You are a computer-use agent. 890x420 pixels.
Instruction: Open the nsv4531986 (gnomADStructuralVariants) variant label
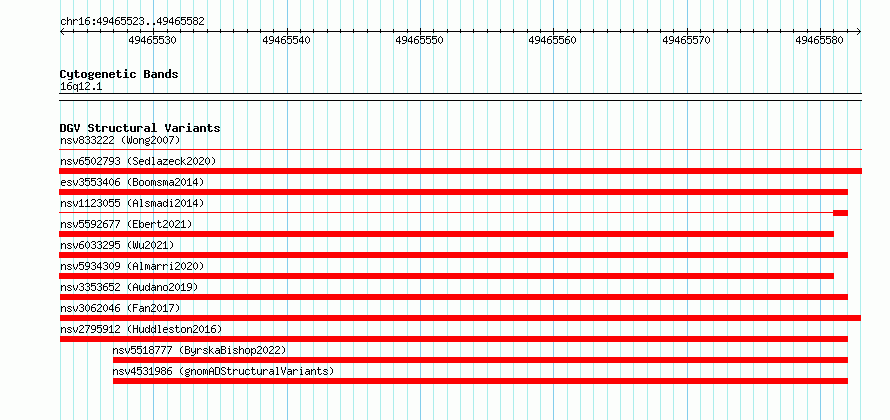pos(223,371)
